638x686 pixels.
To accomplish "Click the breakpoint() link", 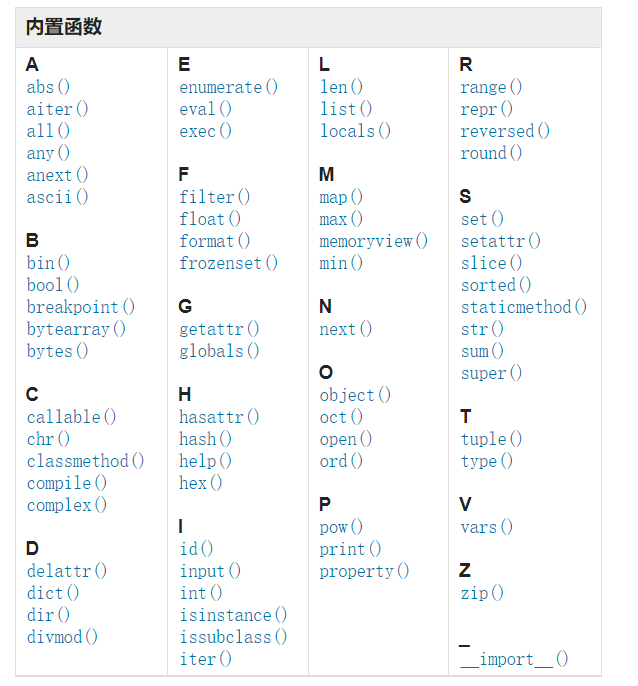I will (x=81, y=308).
